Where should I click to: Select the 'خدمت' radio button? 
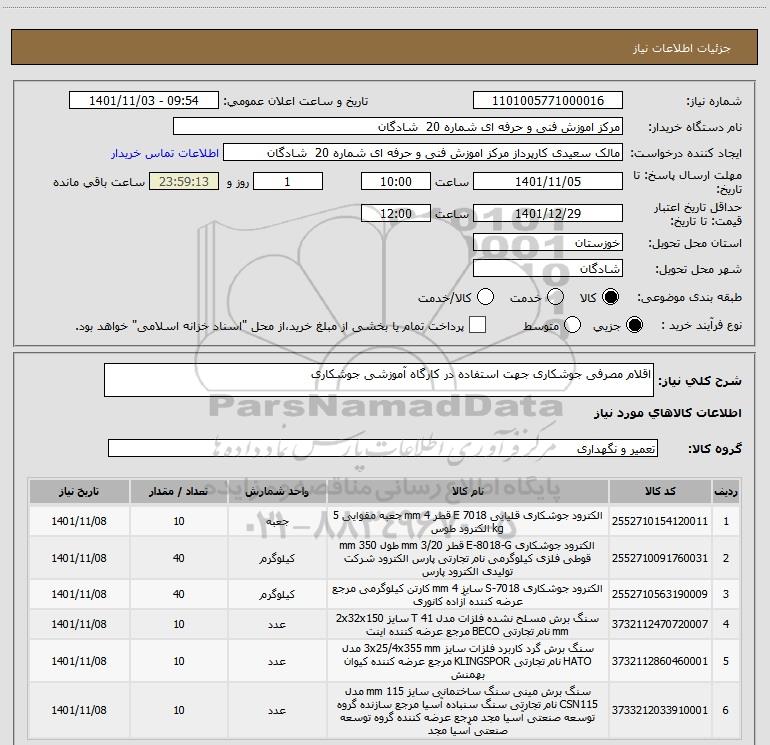tap(553, 298)
